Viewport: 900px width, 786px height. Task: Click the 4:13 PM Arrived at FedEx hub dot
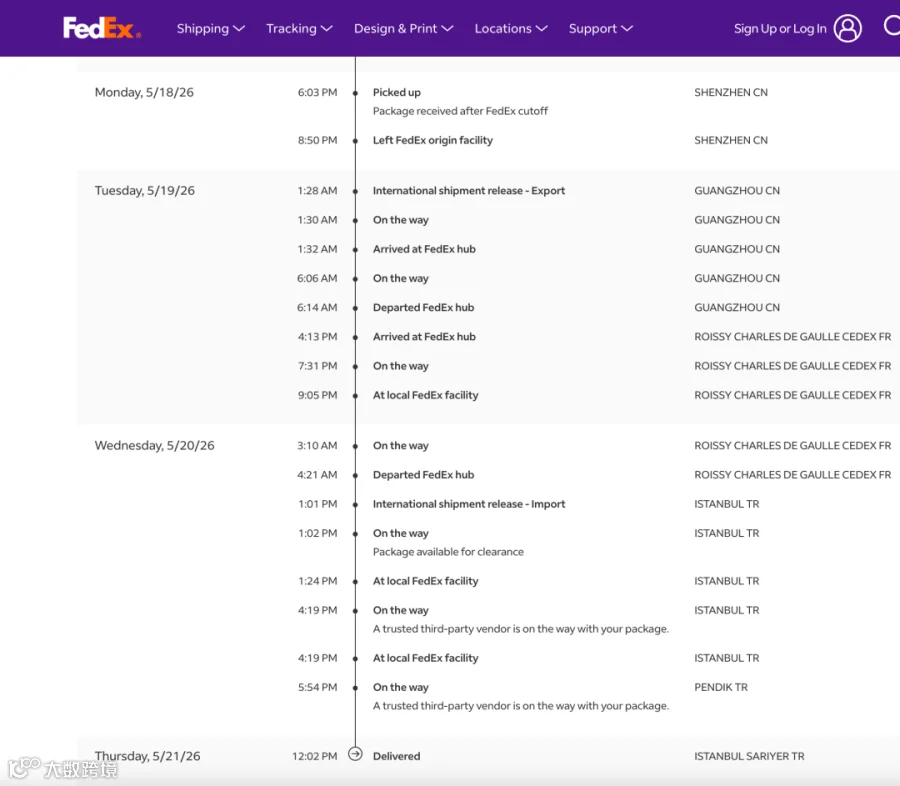pyautogui.click(x=355, y=337)
